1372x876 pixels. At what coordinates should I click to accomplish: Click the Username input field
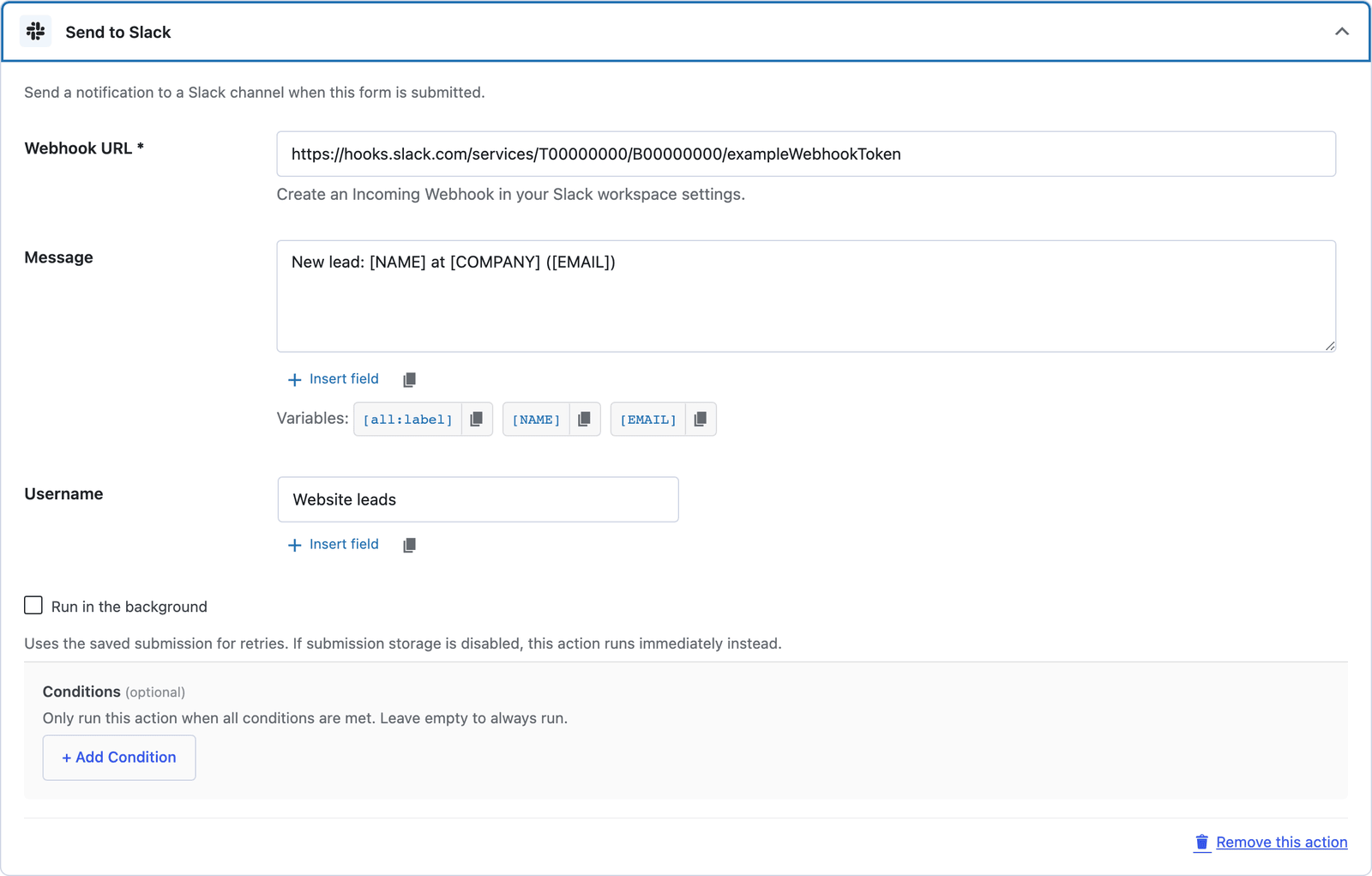(478, 499)
